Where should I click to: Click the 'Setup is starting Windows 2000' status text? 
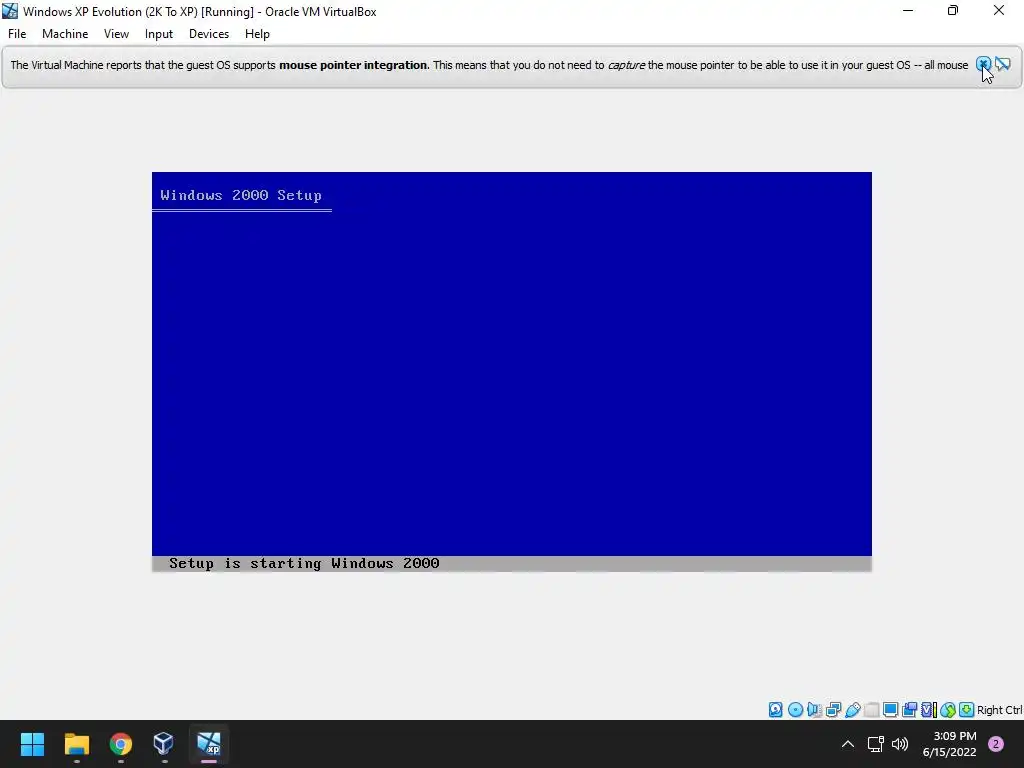click(x=304, y=564)
